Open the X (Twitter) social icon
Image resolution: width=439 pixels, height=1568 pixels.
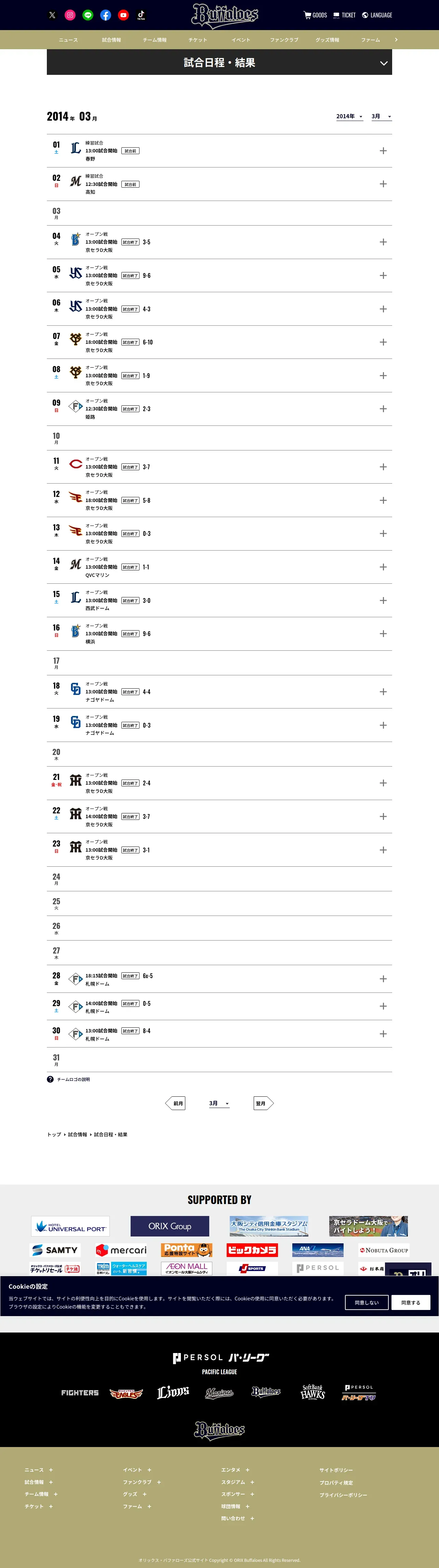pyautogui.click(x=52, y=15)
